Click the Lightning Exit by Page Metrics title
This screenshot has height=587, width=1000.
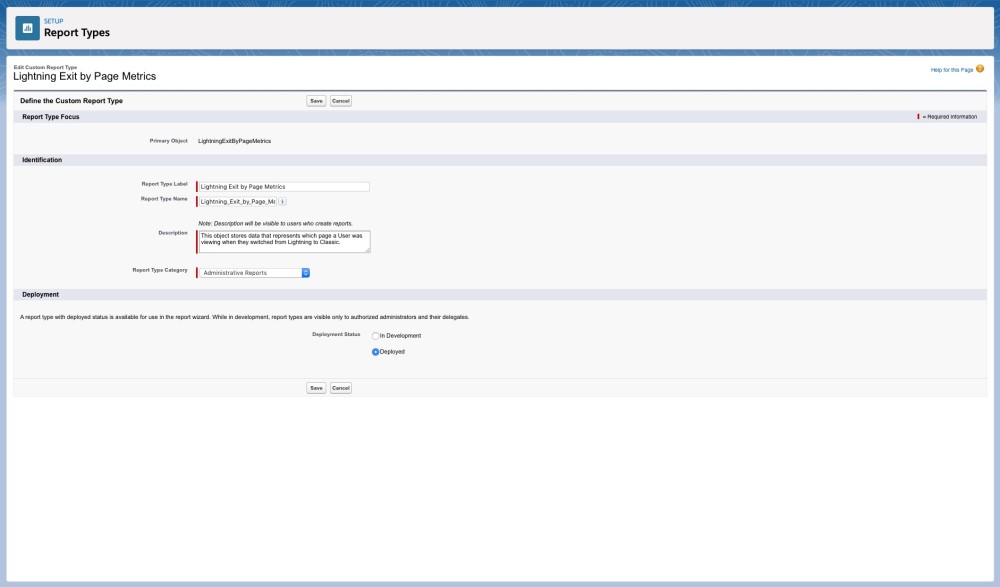click(85, 77)
